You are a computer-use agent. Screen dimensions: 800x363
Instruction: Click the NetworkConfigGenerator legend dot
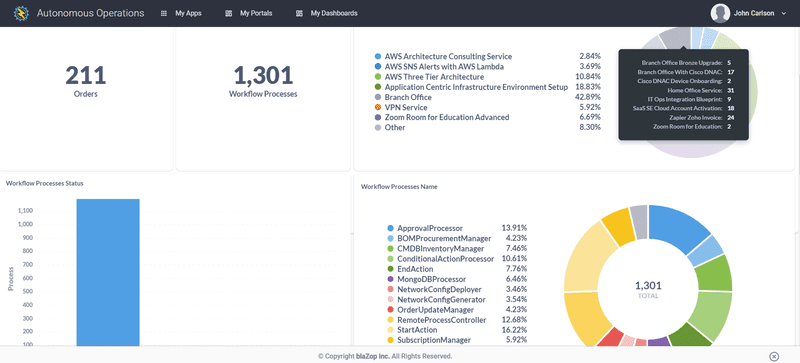pyautogui.click(x=390, y=300)
